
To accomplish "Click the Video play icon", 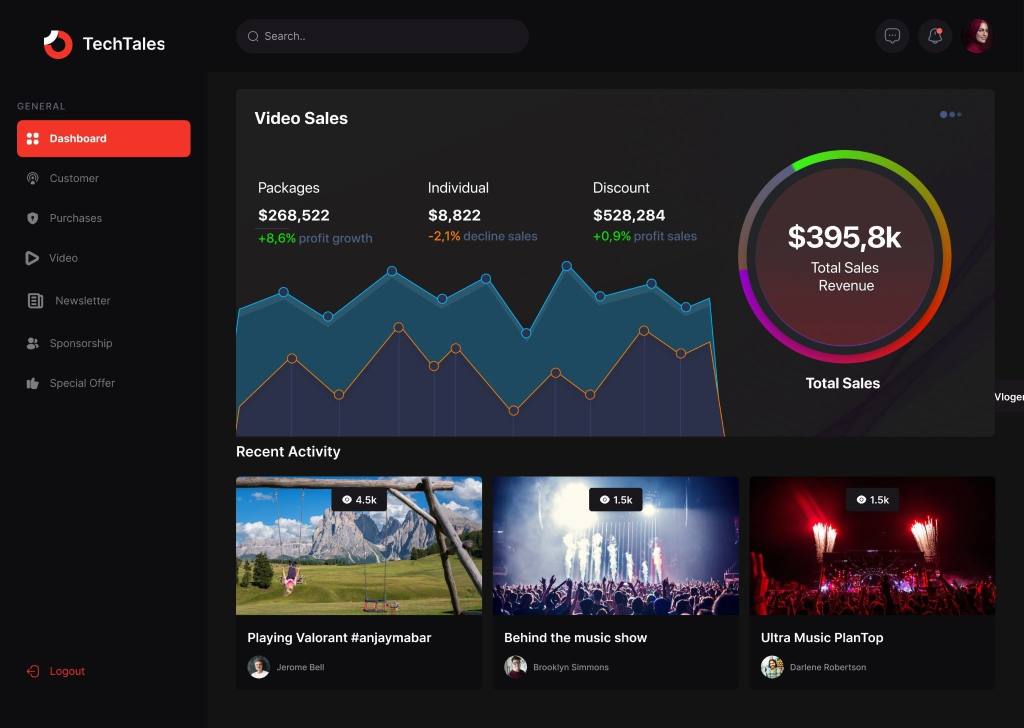I will tap(32, 258).
